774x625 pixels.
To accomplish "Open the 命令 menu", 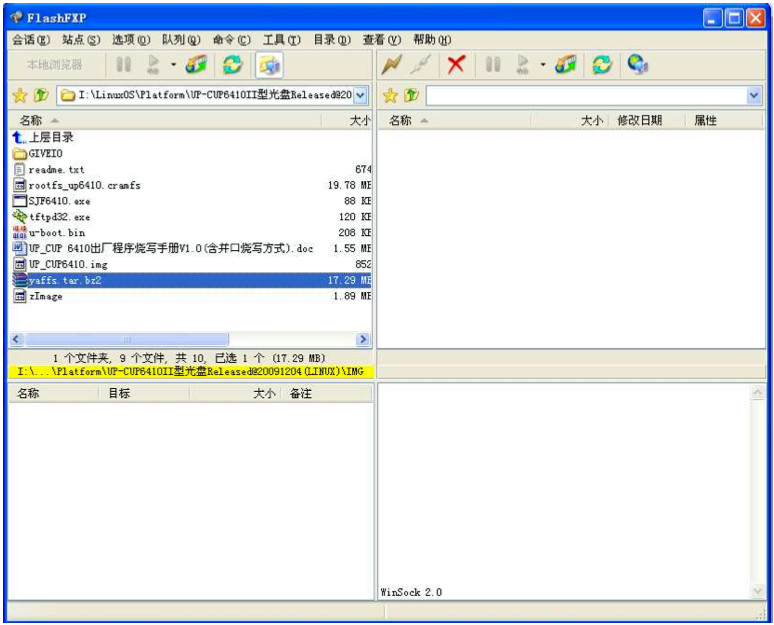I will tap(232, 40).
